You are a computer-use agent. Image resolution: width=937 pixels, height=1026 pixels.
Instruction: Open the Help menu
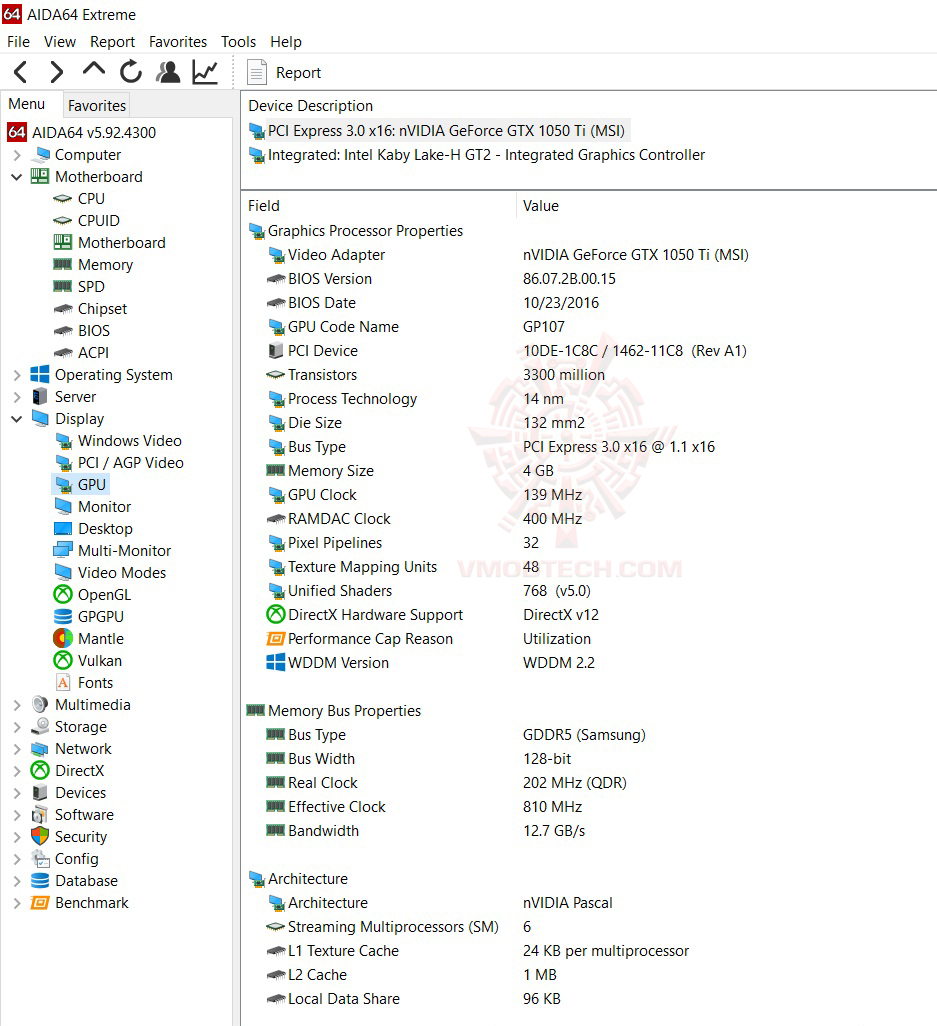point(286,41)
